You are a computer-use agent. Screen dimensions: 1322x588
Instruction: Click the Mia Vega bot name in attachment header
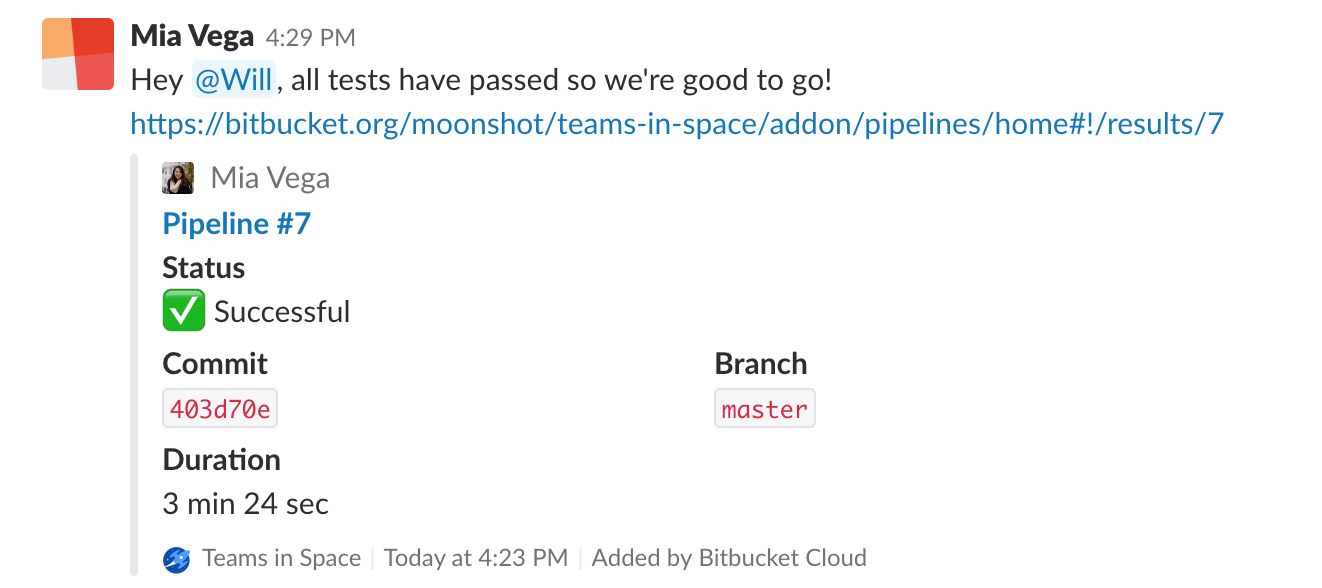click(270, 177)
